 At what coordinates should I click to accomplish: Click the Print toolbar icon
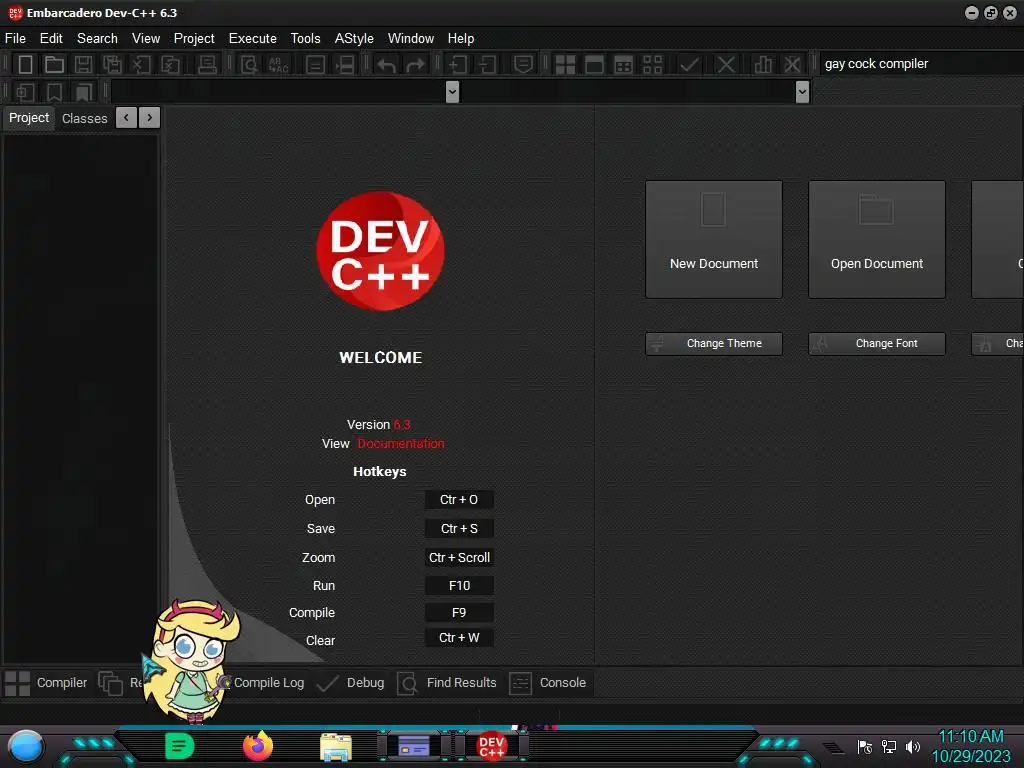pos(207,65)
